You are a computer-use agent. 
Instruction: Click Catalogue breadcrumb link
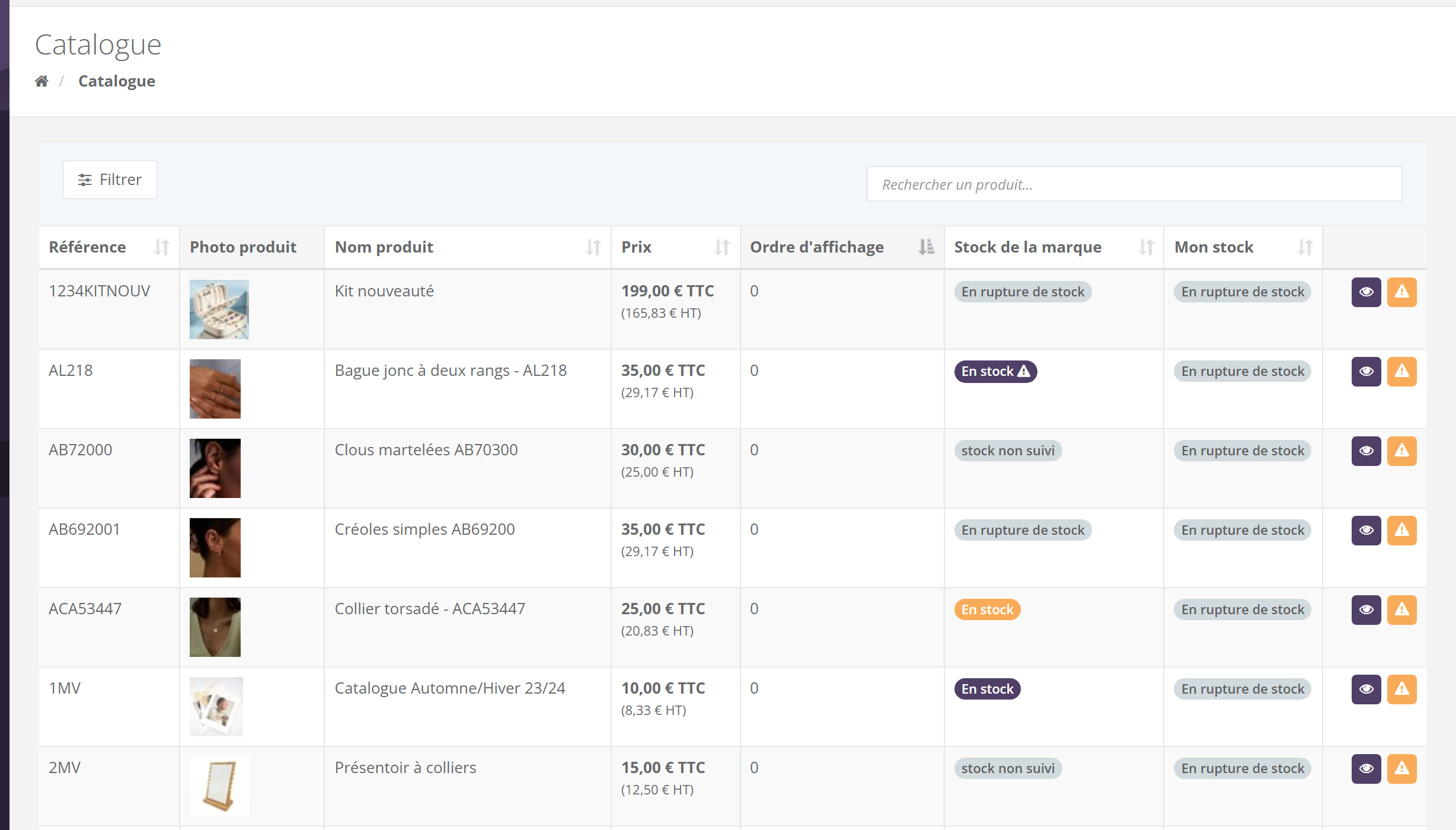point(117,81)
